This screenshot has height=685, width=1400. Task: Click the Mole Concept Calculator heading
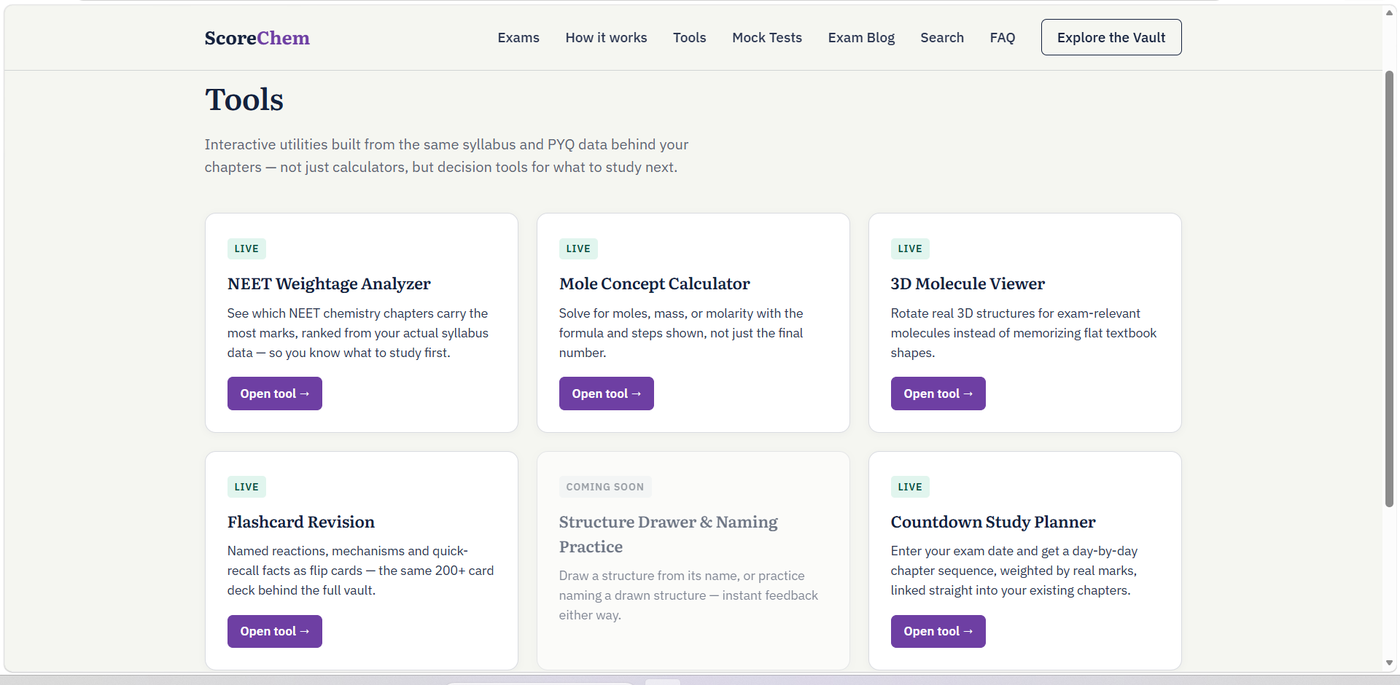click(x=654, y=284)
